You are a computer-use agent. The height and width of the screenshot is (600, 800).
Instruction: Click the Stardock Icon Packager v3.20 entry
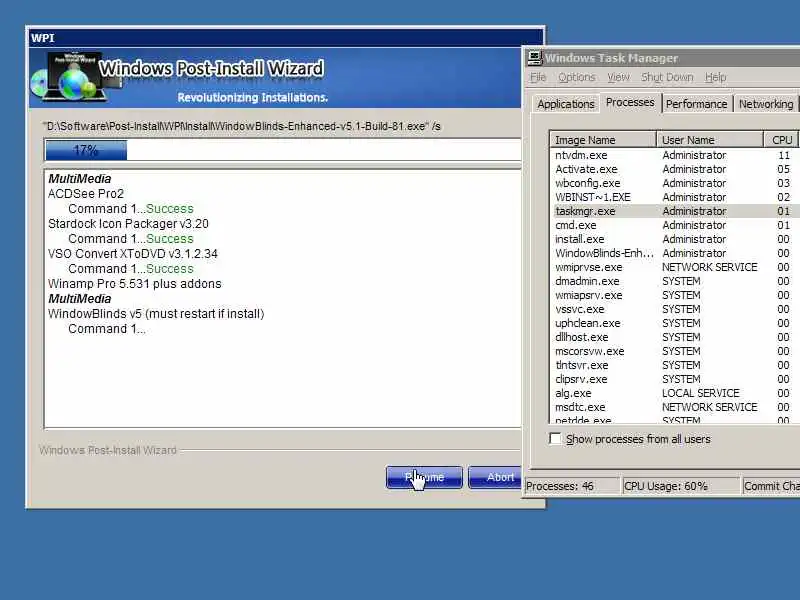tap(128, 224)
